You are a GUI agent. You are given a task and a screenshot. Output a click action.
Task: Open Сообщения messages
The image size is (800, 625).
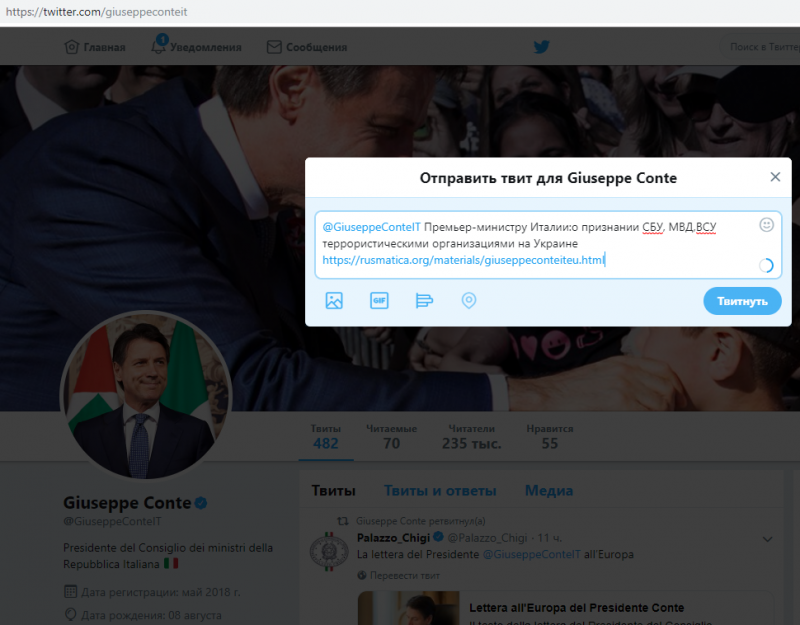click(x=307, y=47)
